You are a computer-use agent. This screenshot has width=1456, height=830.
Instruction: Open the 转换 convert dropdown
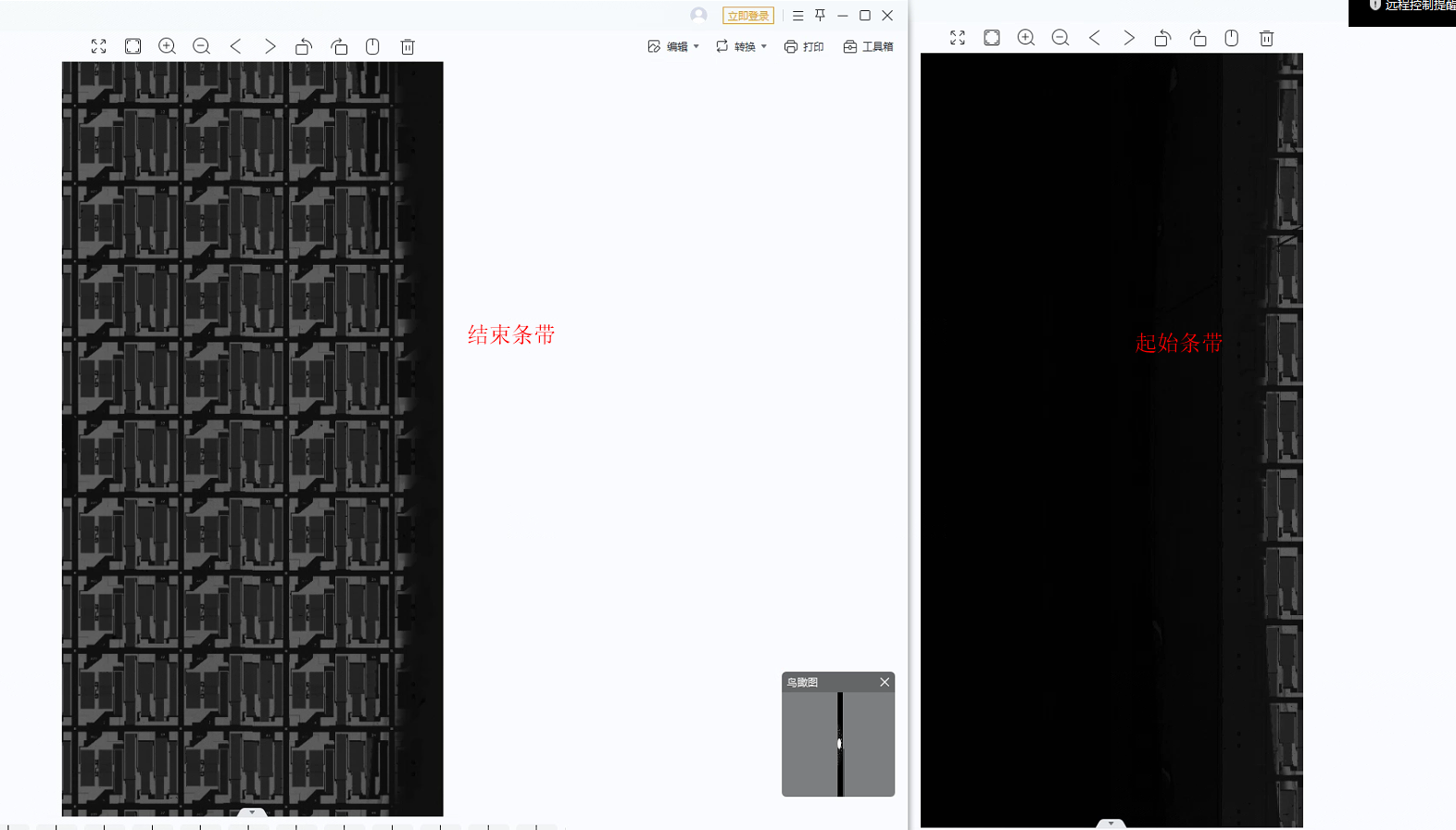click(x=741, y=46)
